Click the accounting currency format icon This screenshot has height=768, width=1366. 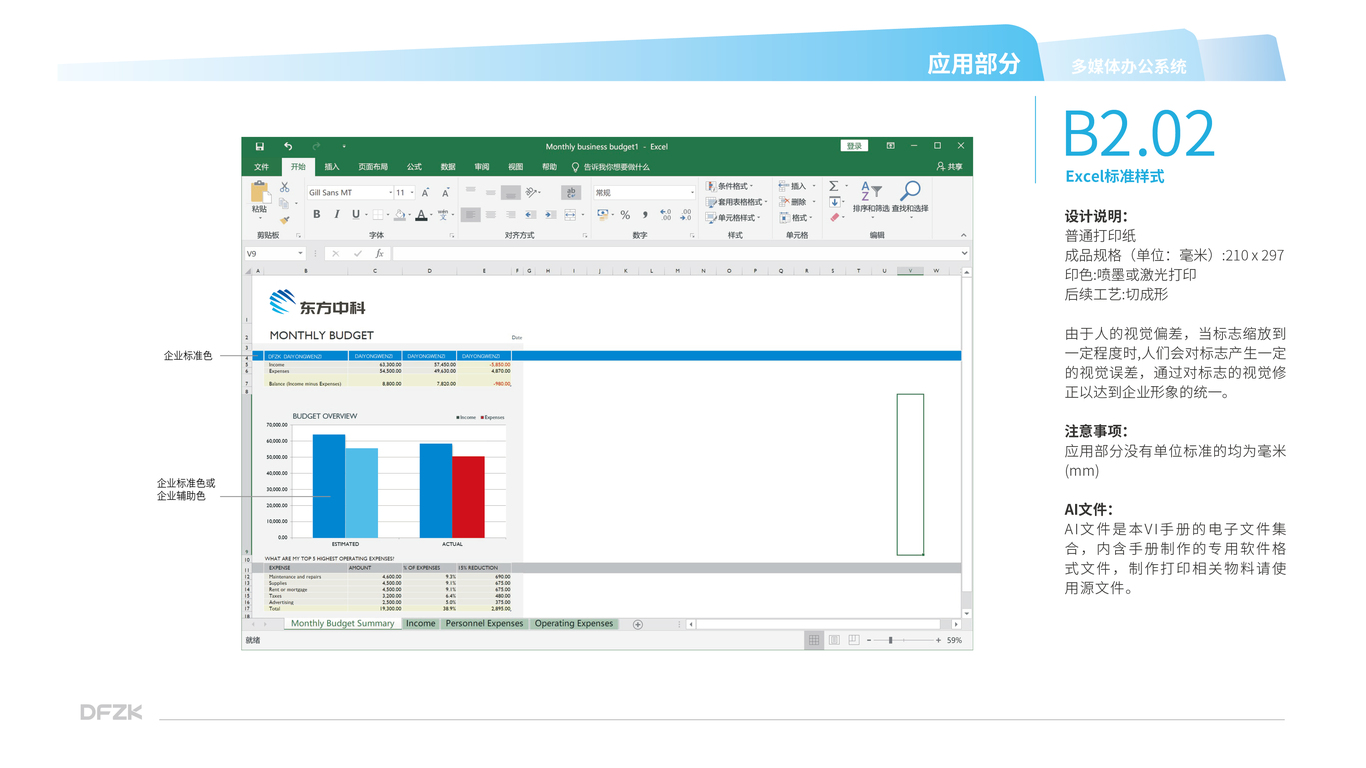pos(602,214)
